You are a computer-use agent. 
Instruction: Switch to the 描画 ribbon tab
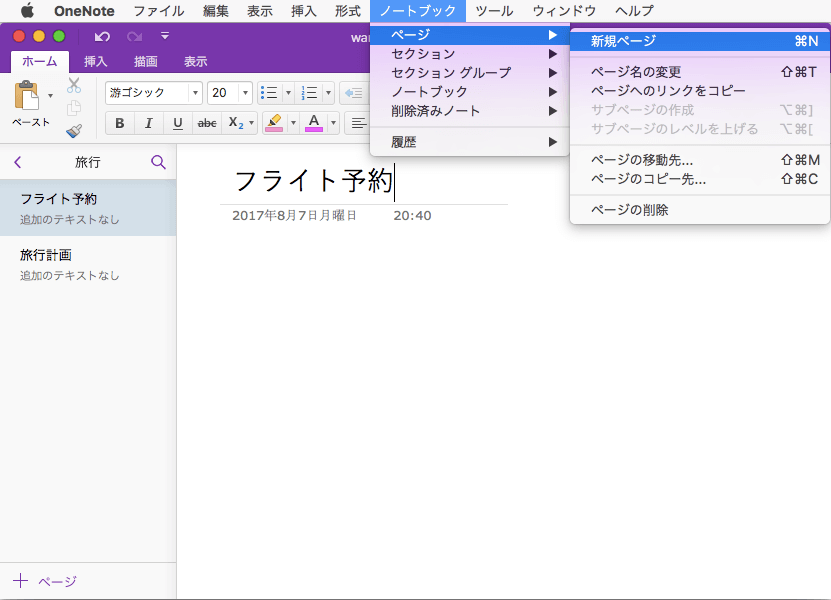146,61
